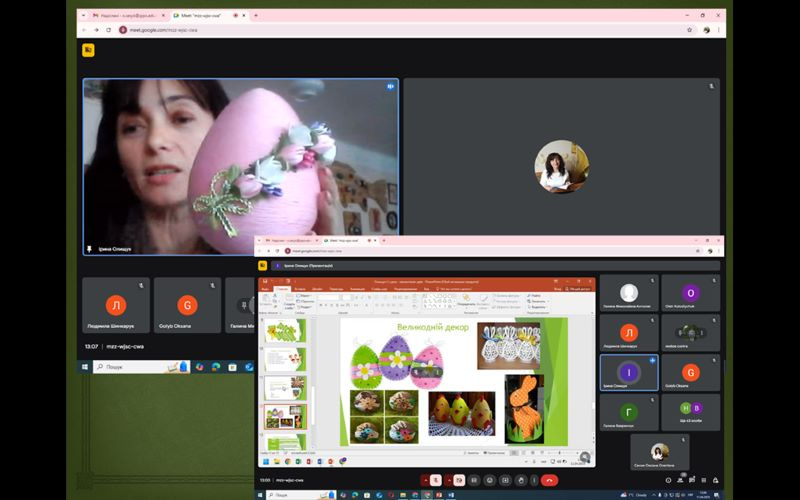
Task: Open the Вставка tab in PowerPoint ribbon
Action: coord(299,289)
